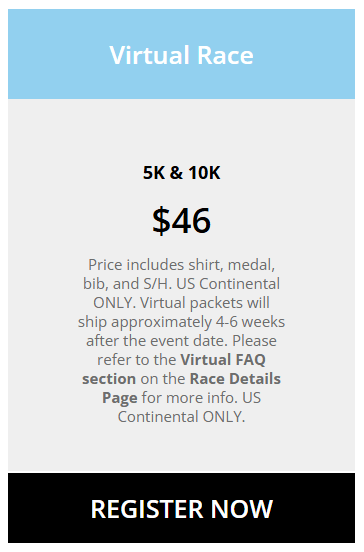Click the 'bib, and S/H.' text
364x552 pixels.
(127, 284)
